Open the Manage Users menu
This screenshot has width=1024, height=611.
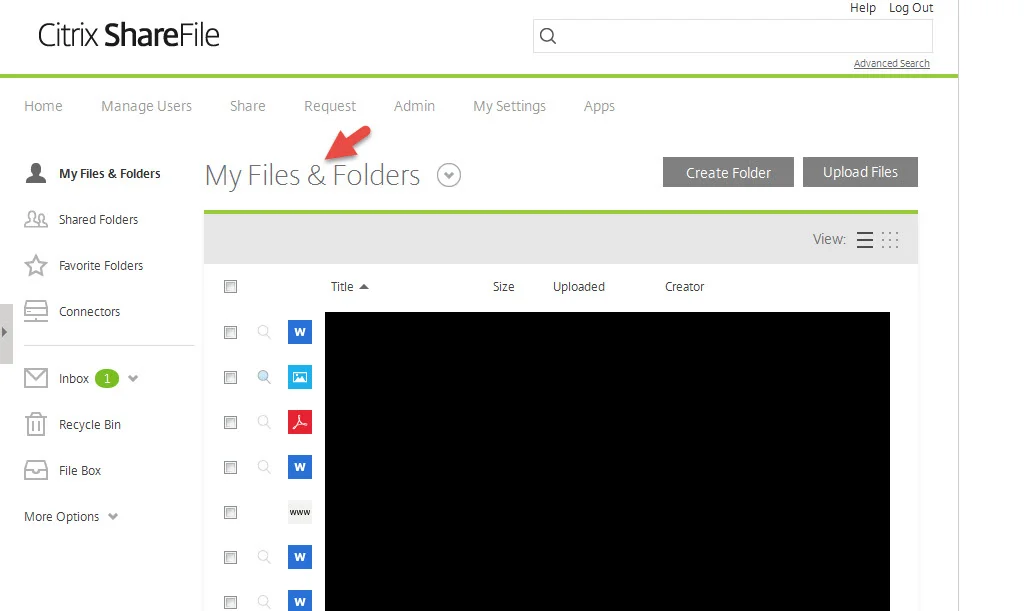(x=146, y=106)
